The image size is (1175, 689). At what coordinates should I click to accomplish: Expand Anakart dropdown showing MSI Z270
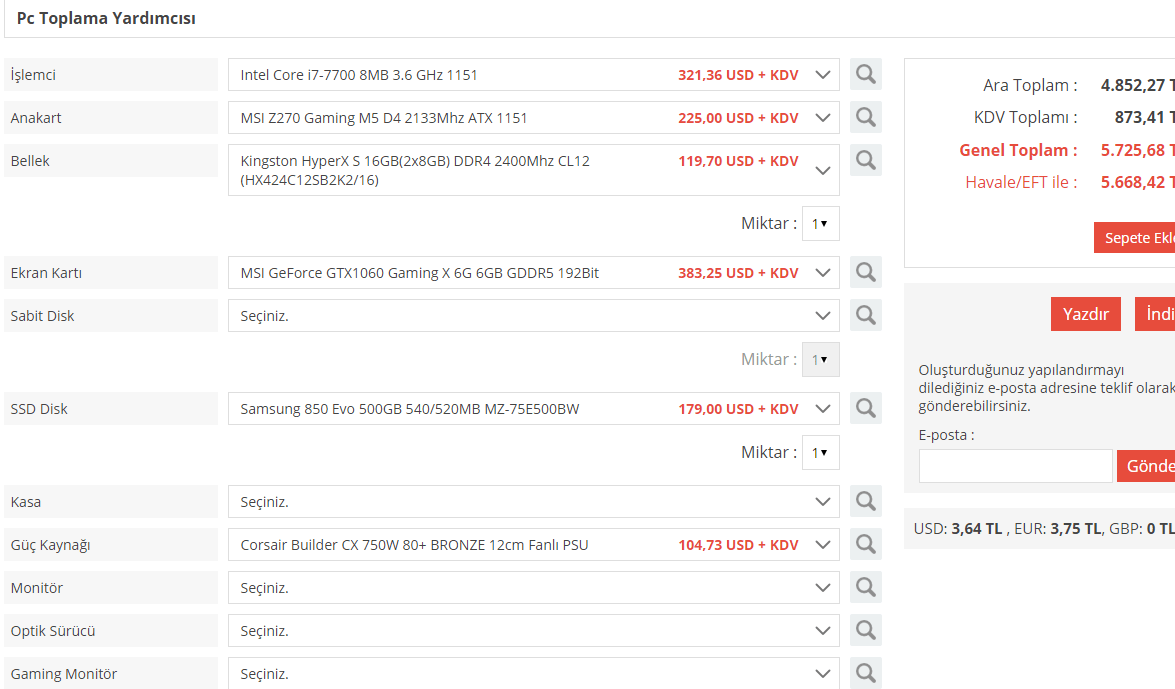pos(534,118)
